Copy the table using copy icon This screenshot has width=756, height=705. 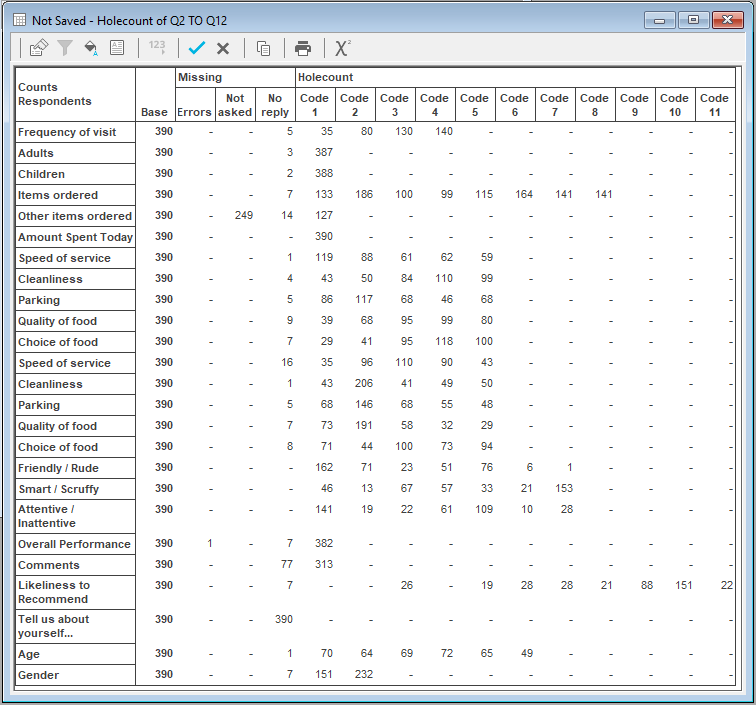(264, 47)
